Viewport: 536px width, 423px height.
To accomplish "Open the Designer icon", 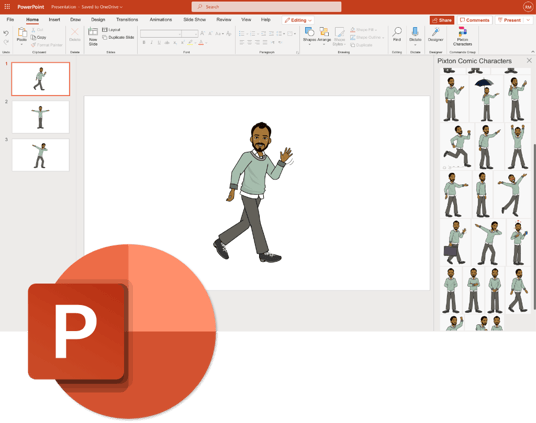I will click(x=436, y=32).
